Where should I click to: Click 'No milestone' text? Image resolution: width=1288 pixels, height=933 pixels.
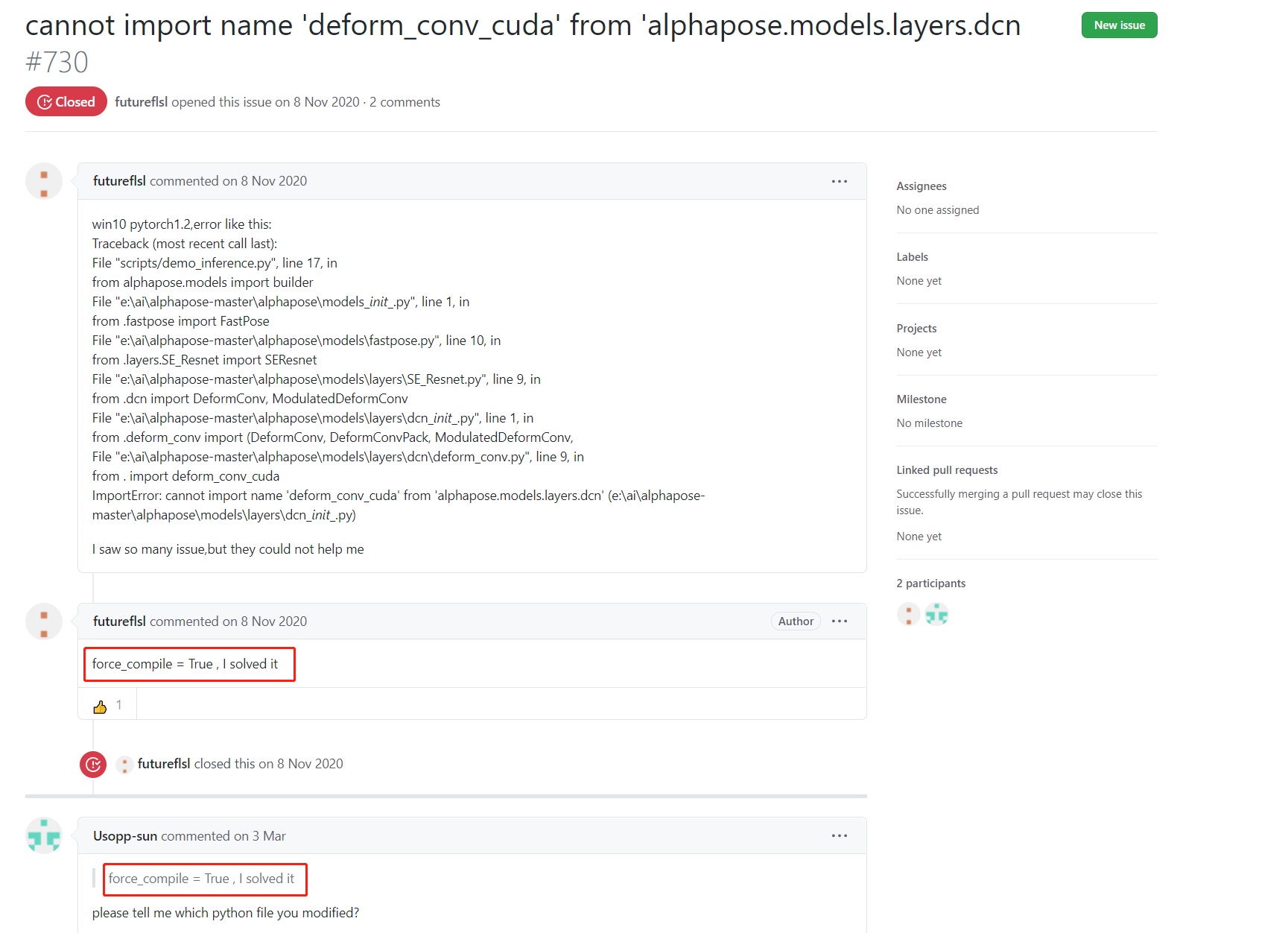pos(930,423)
